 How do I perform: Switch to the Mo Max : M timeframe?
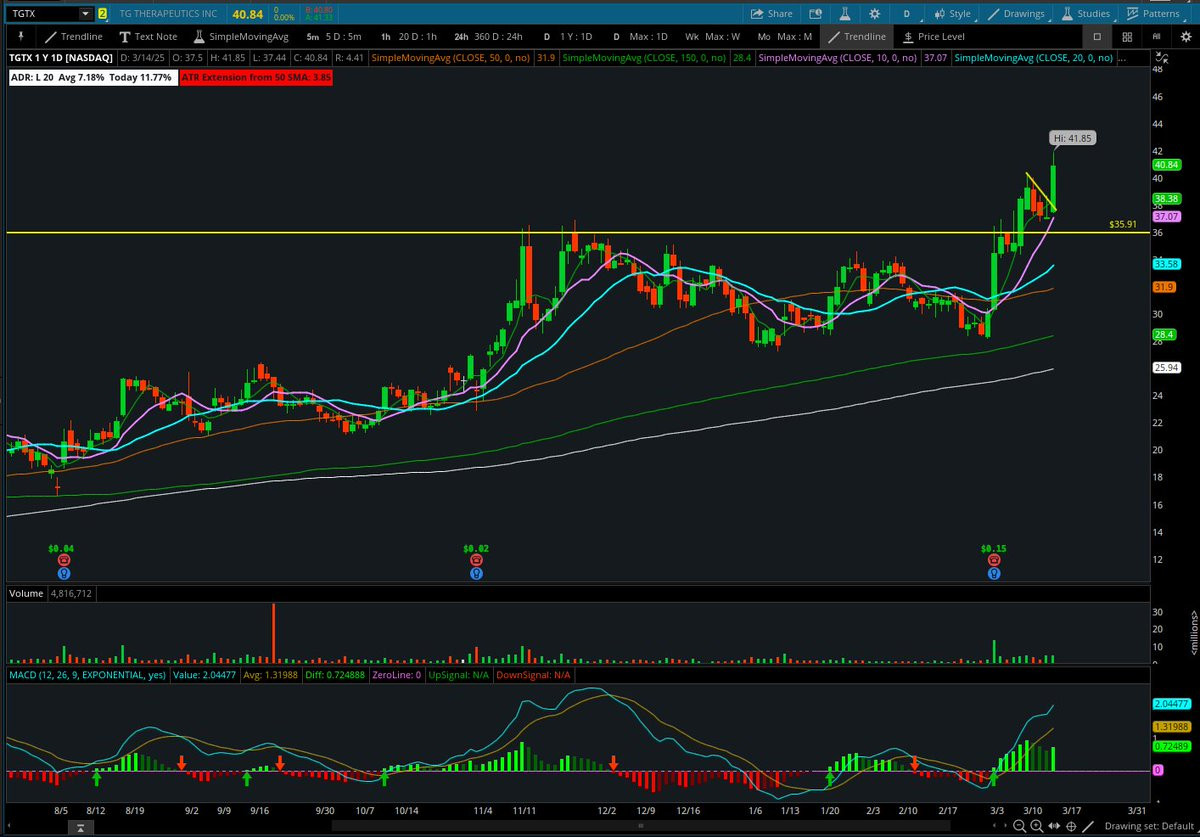point(784,36)
